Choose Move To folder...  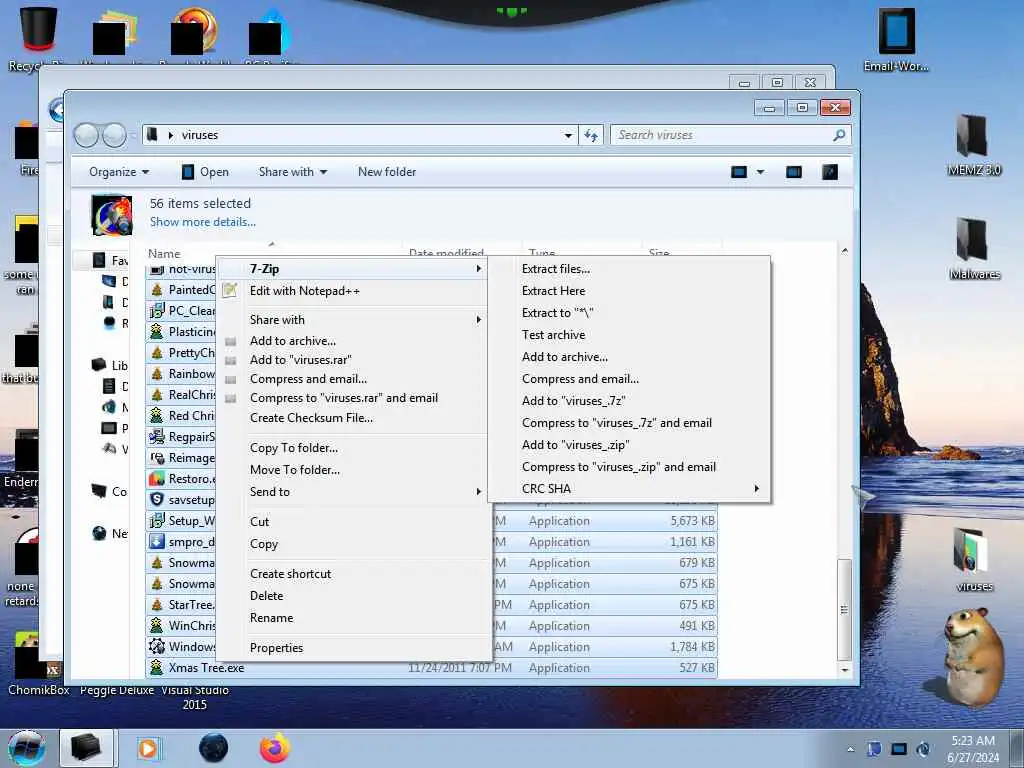coord(295,470)
